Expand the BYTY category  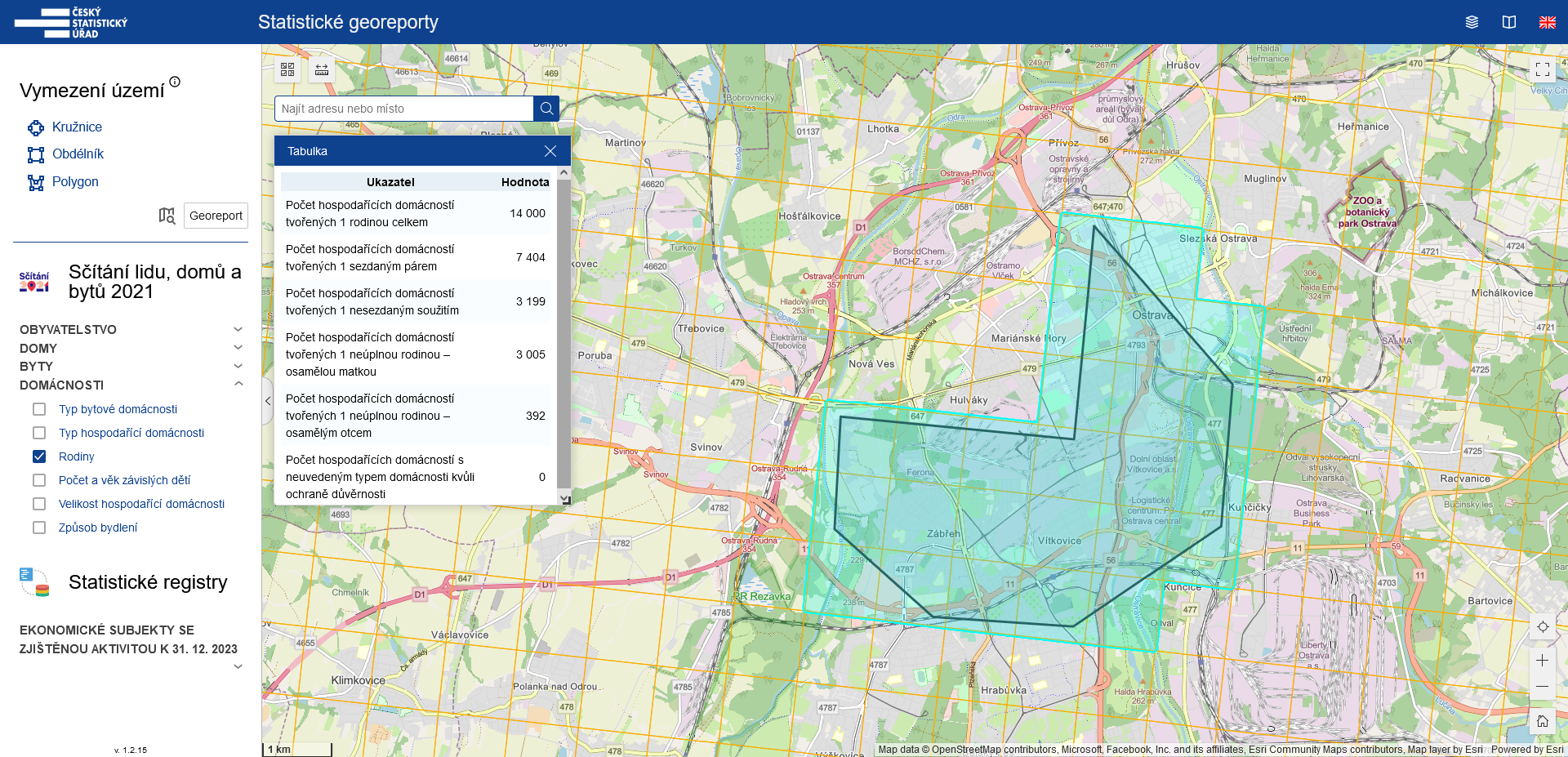[x=238, y=366]
